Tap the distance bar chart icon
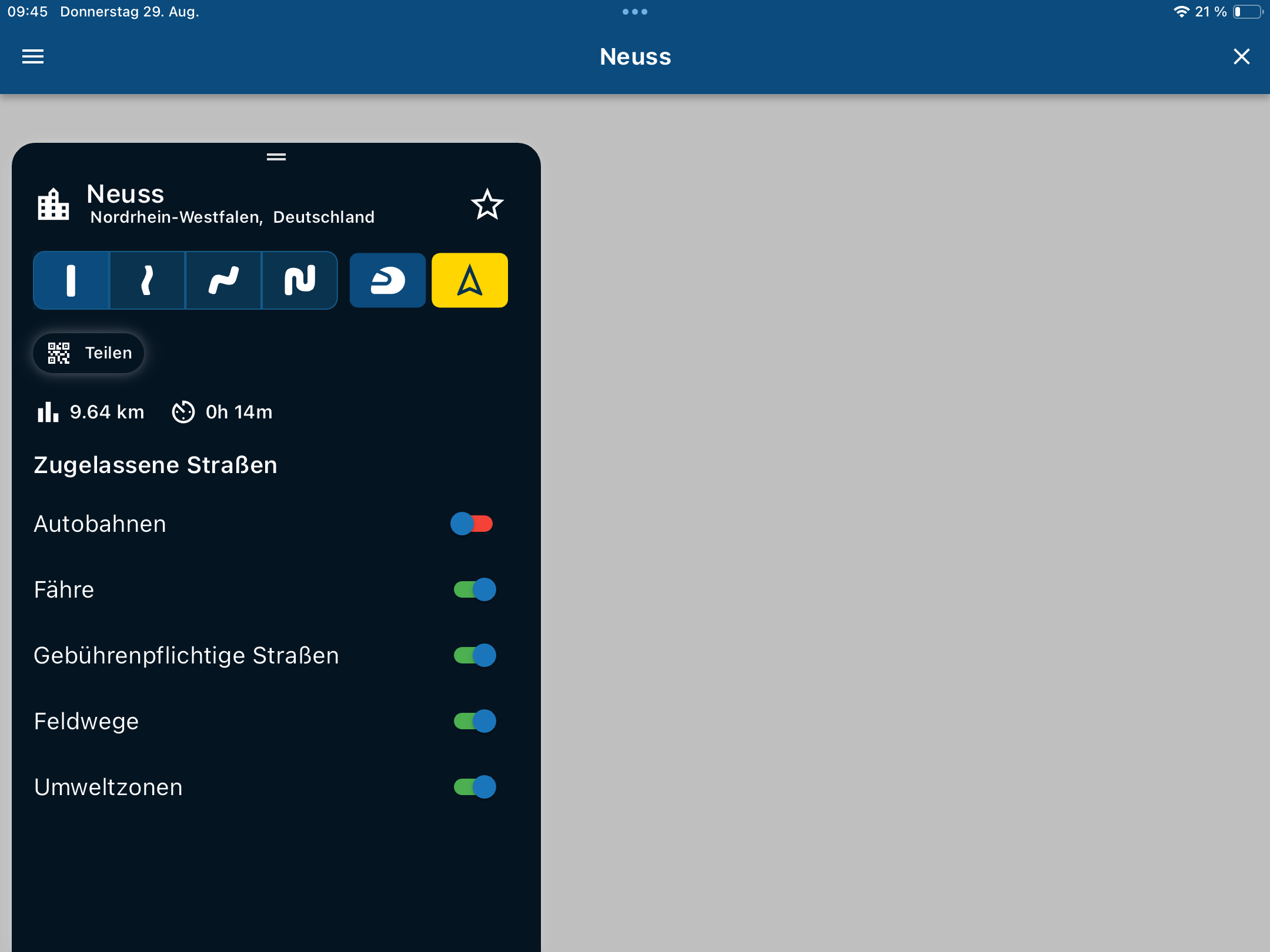Image resolution: width=1270 pixels, height=952 pixels. 48,412
